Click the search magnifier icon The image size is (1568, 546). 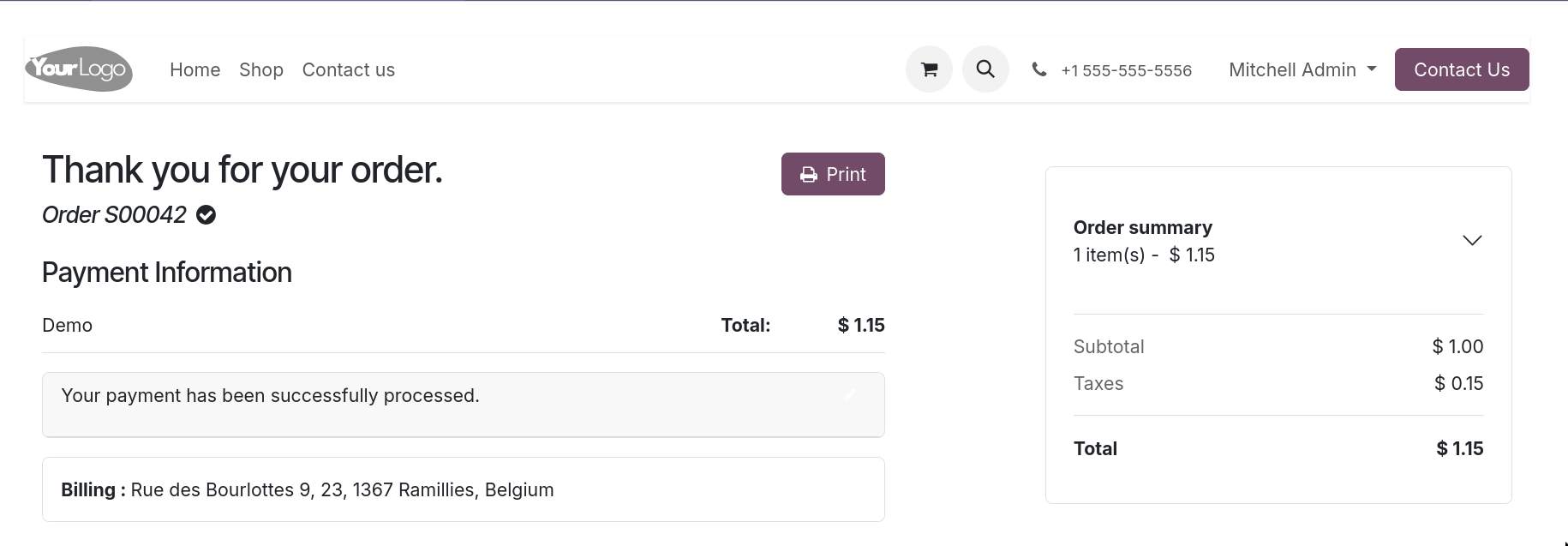coord(985,69)
